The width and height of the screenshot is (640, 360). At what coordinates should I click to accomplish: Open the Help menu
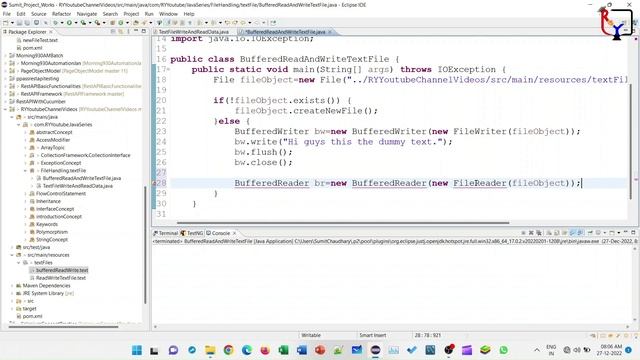pos(189,14)
